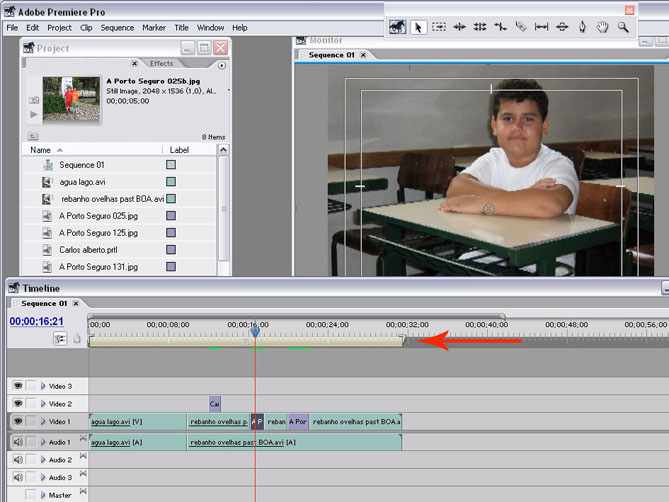Expand the Video 2 track
This screenshot has height=502, width=669.
tap(43, 403)
